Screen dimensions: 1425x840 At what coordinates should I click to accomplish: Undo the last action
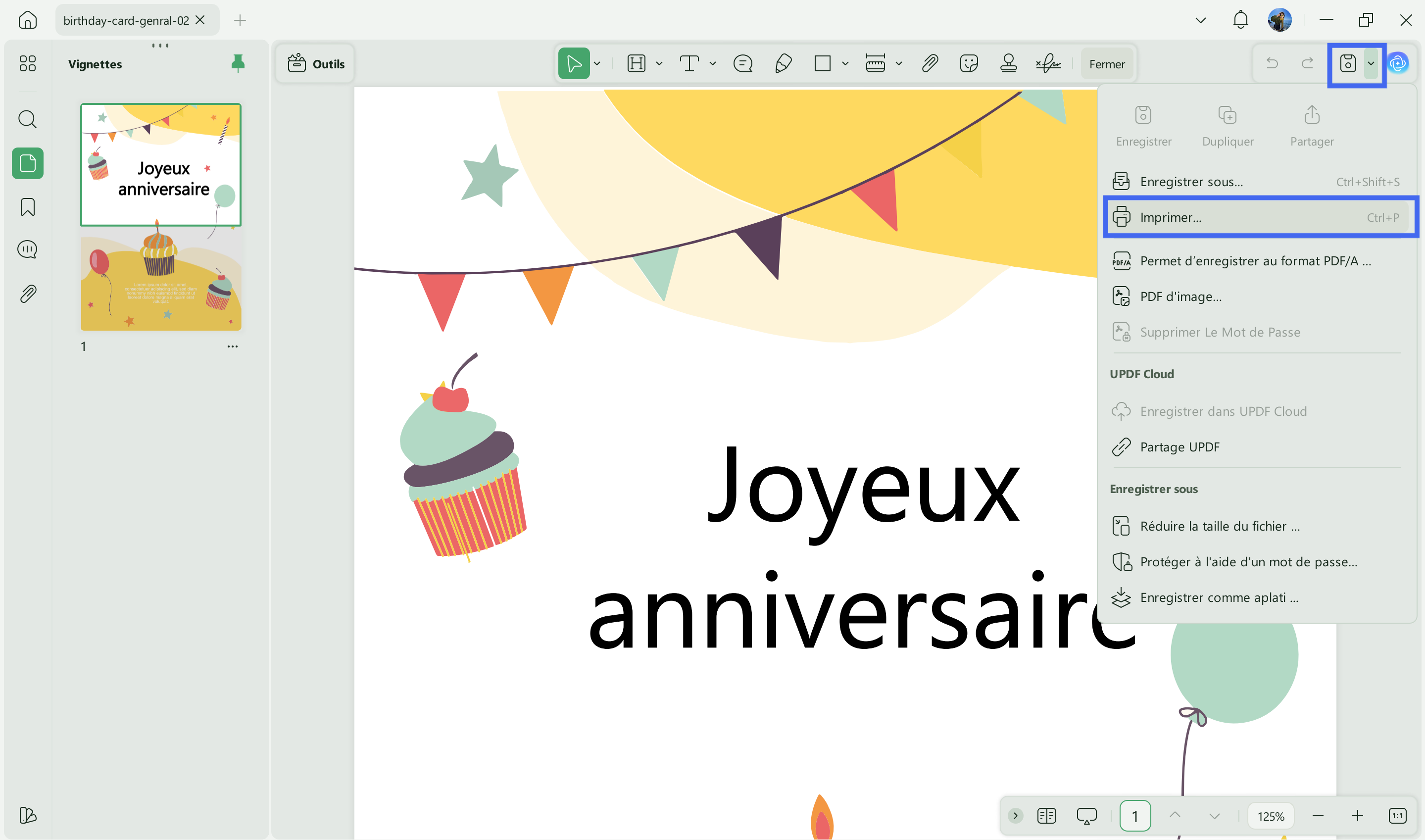(1272, 63)
